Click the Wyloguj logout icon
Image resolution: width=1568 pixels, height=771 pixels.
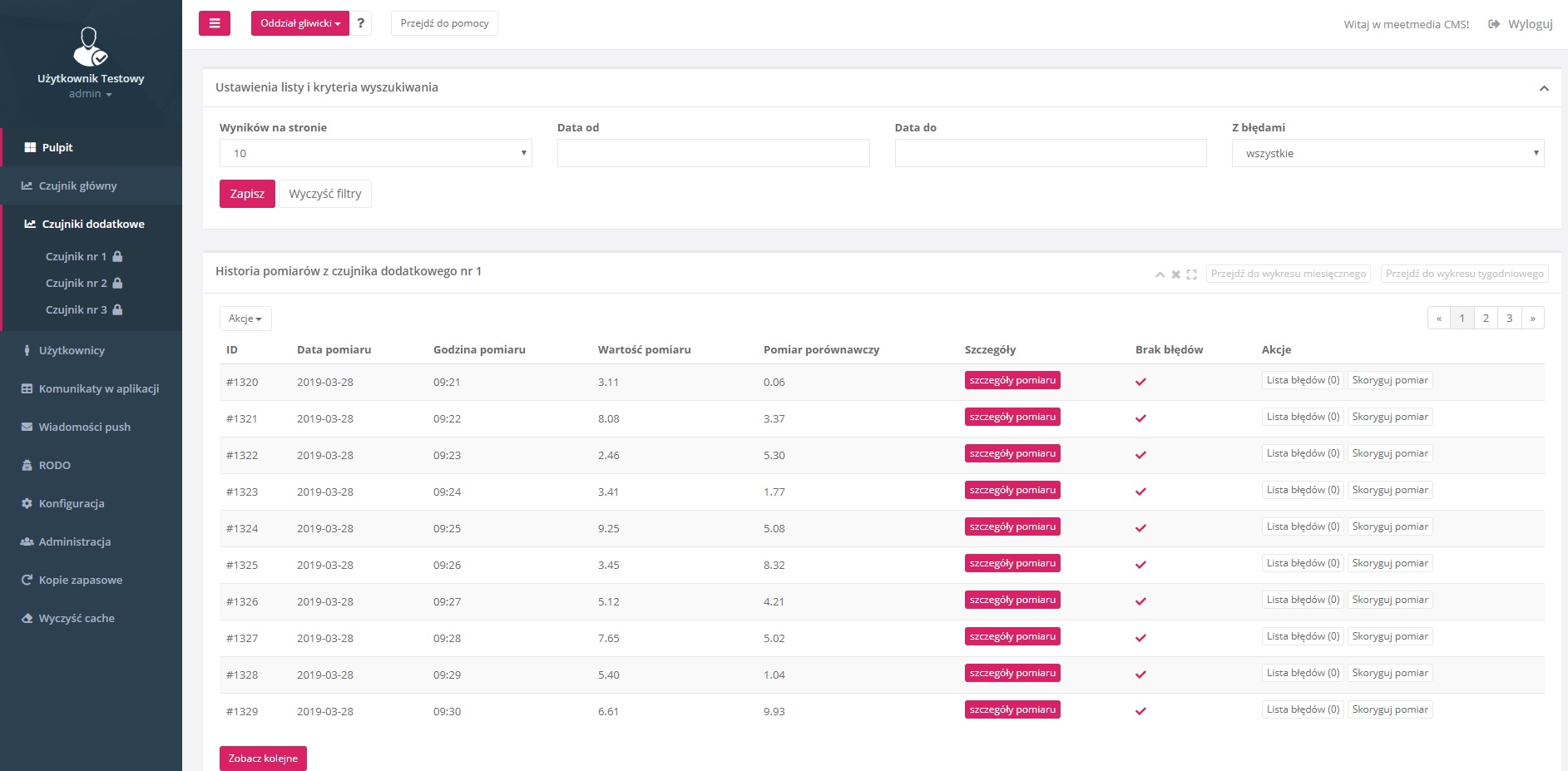1494,24
